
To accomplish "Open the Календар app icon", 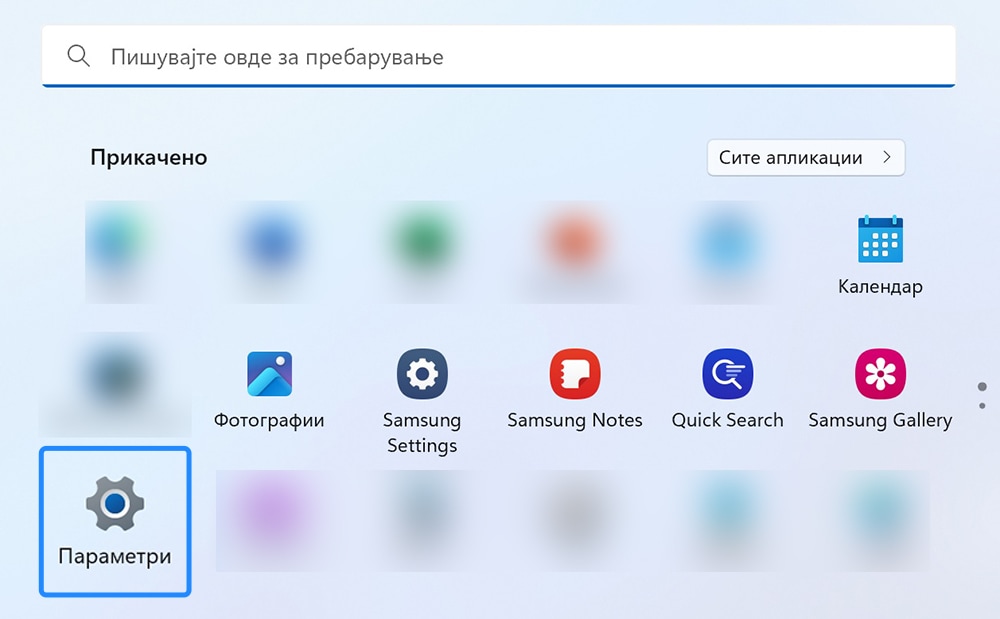I will [880, 239].
